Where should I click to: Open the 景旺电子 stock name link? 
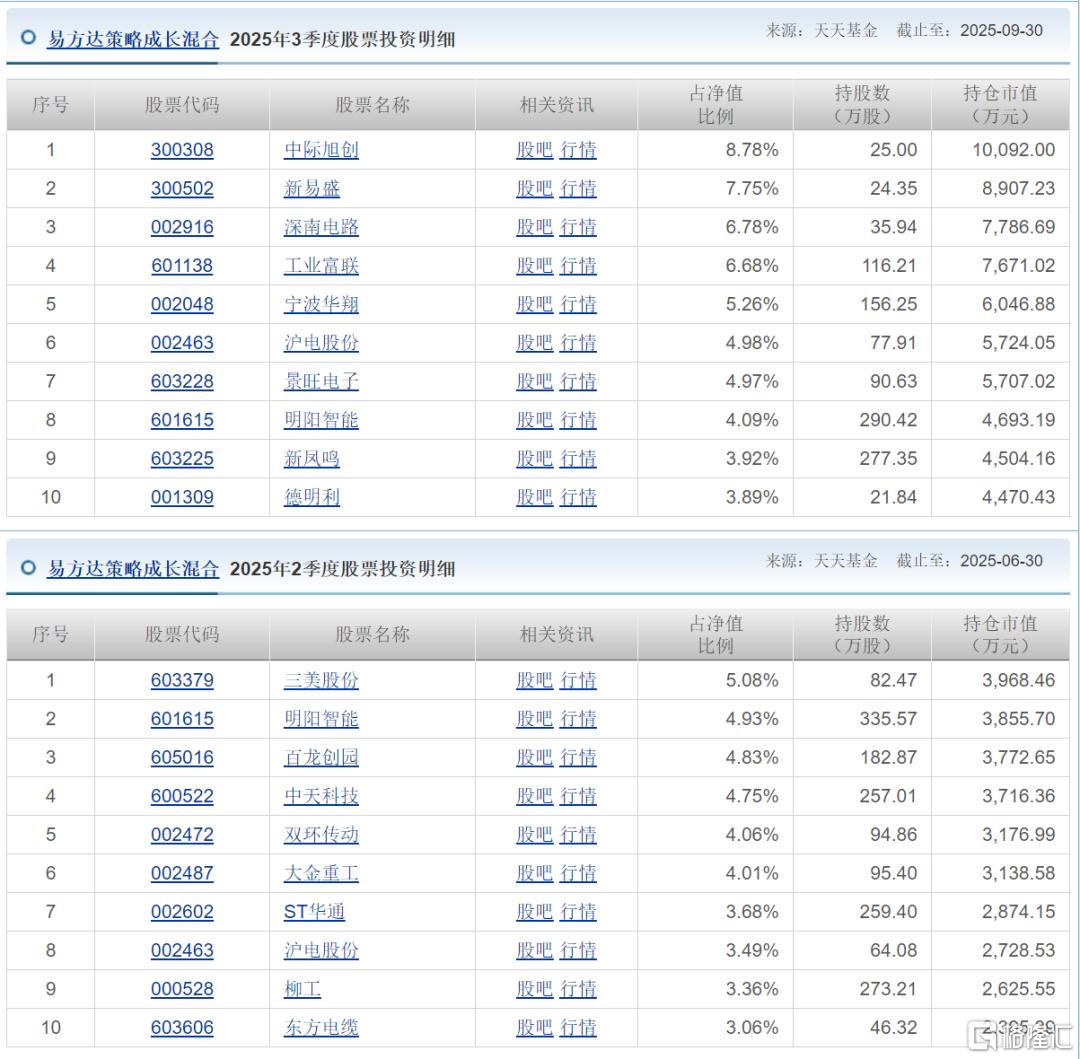click(x=321, y=381)
